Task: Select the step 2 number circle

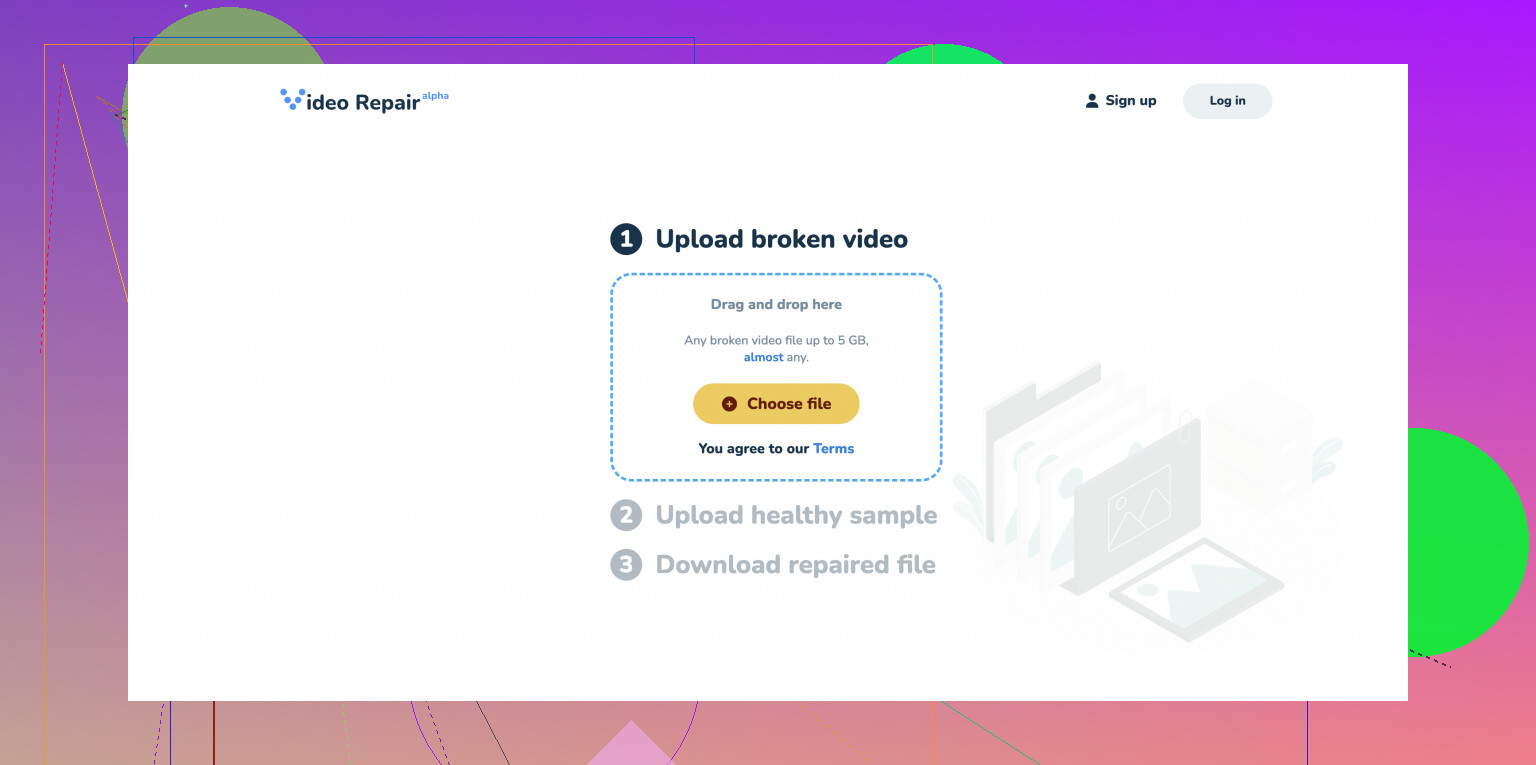Action: 626,515
